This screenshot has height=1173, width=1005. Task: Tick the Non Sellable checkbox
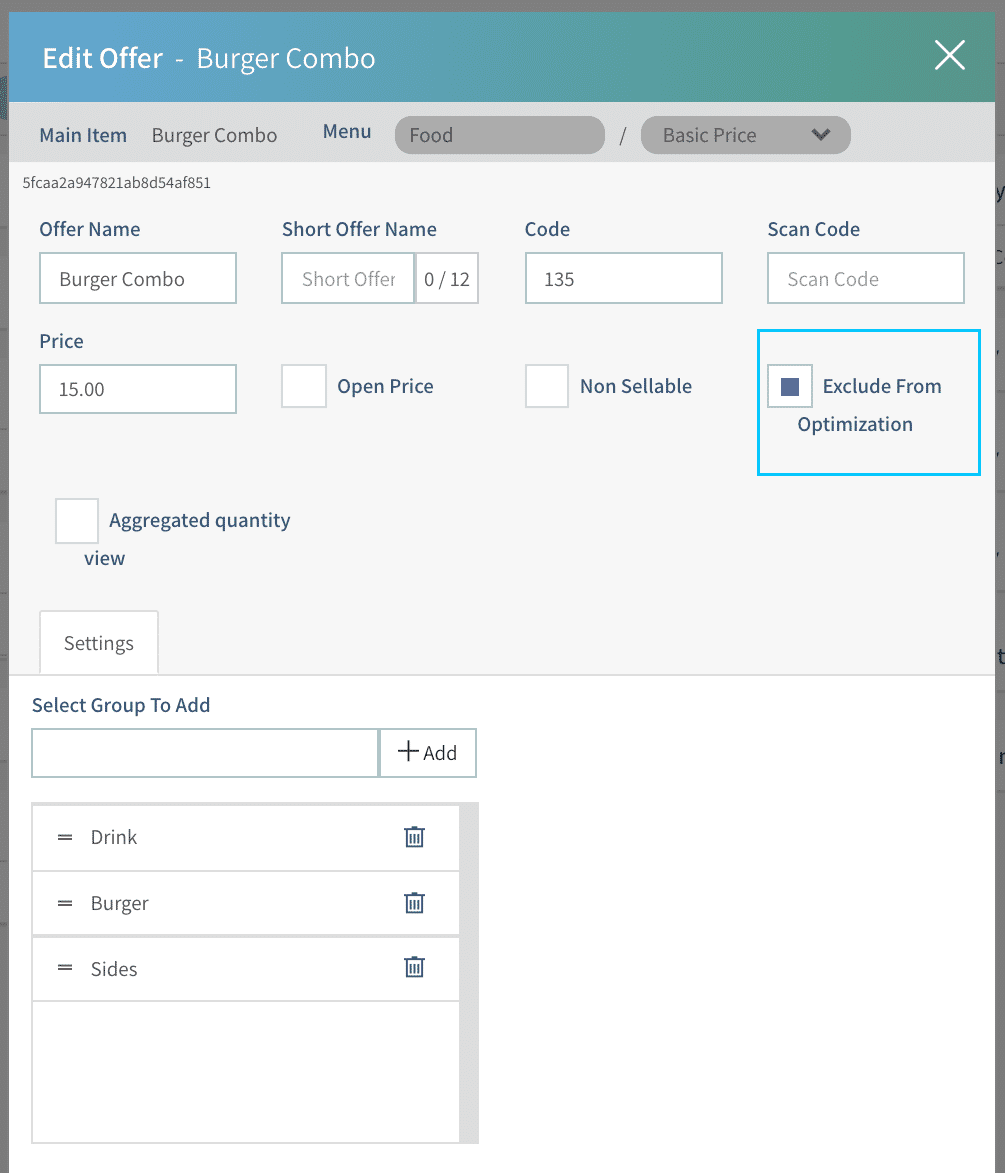pyautogui.click(x=547, y=386)
